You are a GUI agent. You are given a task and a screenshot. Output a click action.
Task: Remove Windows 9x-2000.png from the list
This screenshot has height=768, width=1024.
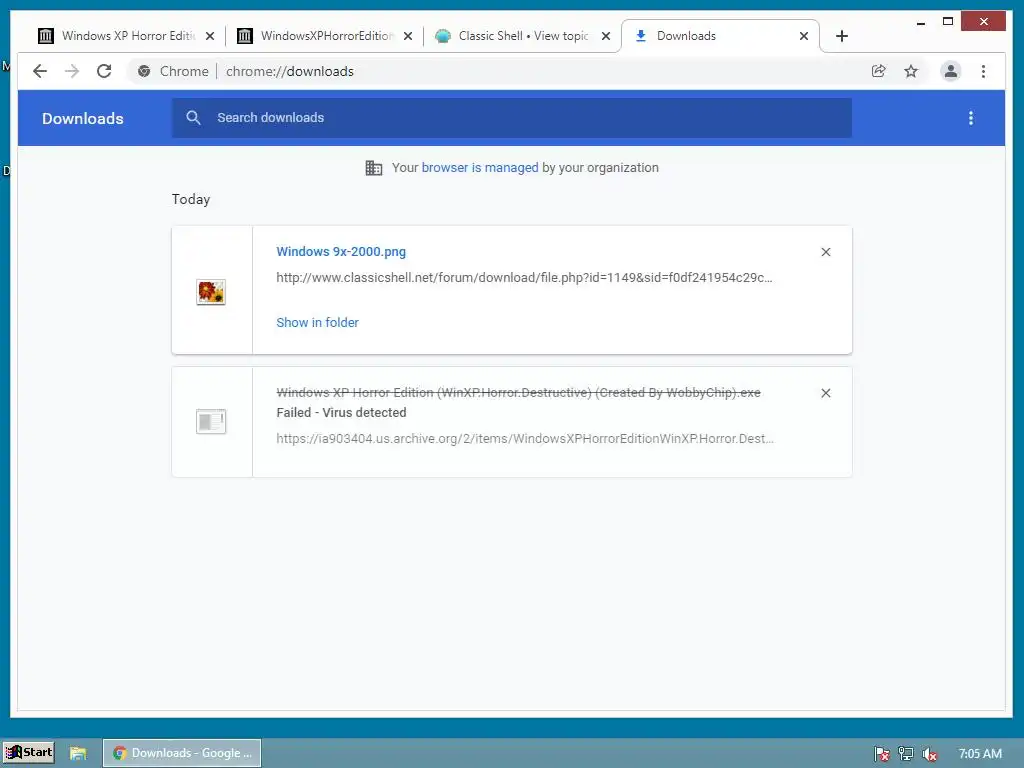coord(825,252)
